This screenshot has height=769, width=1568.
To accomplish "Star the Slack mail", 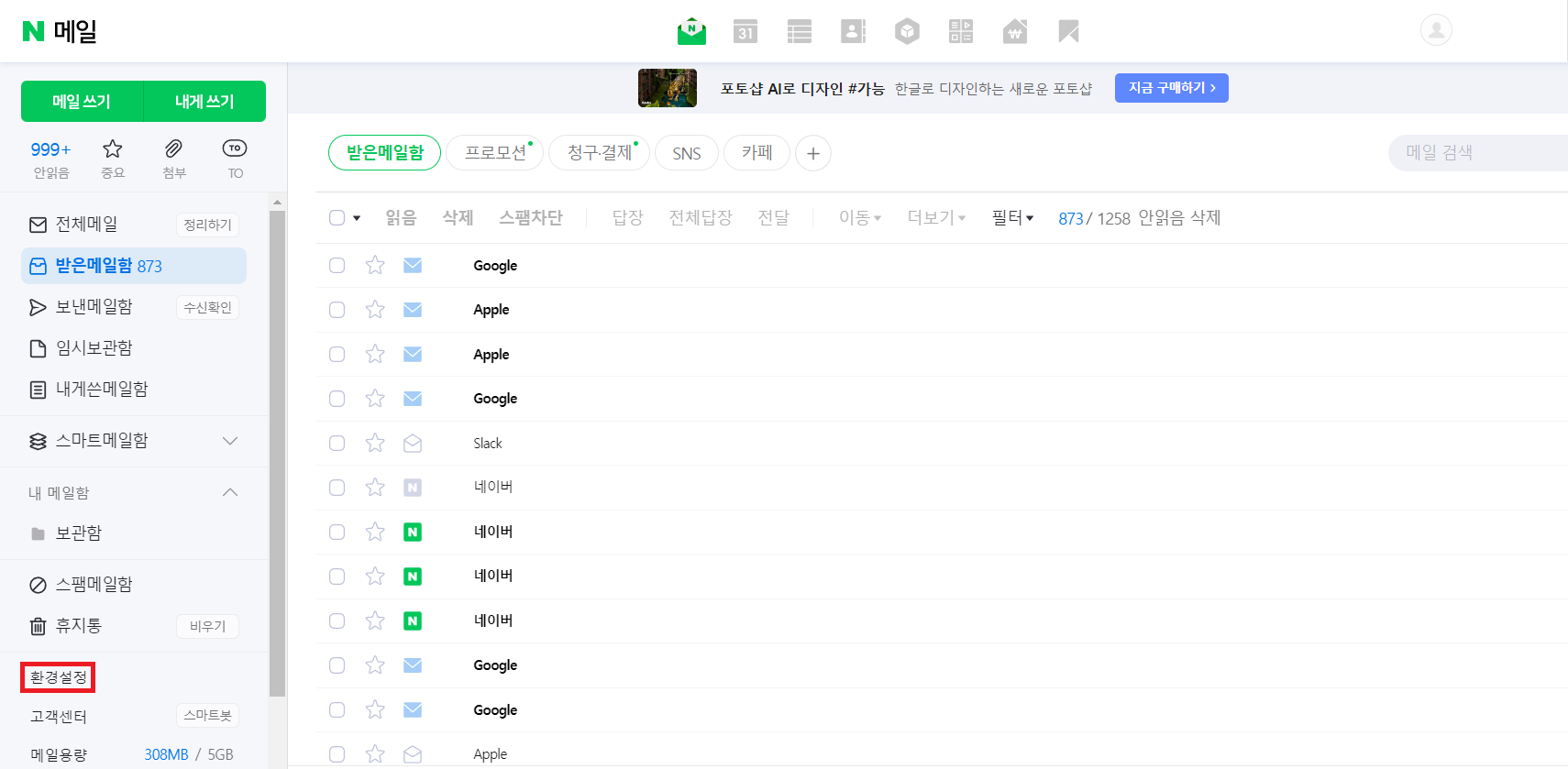I will point(375,444).
